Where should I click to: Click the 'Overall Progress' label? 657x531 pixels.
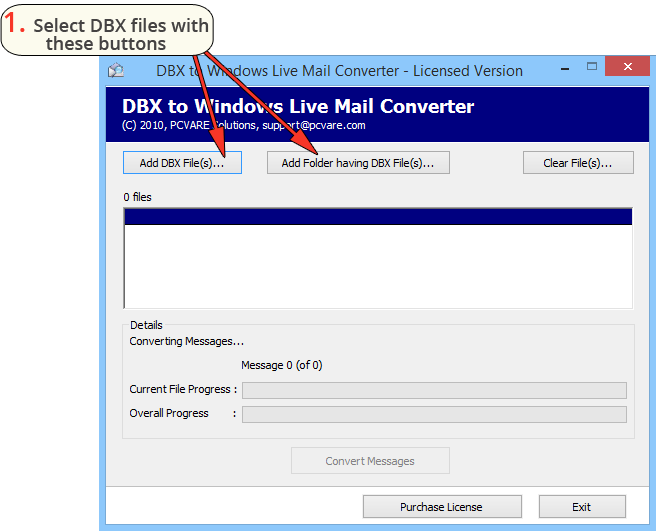tap(169, 413)
